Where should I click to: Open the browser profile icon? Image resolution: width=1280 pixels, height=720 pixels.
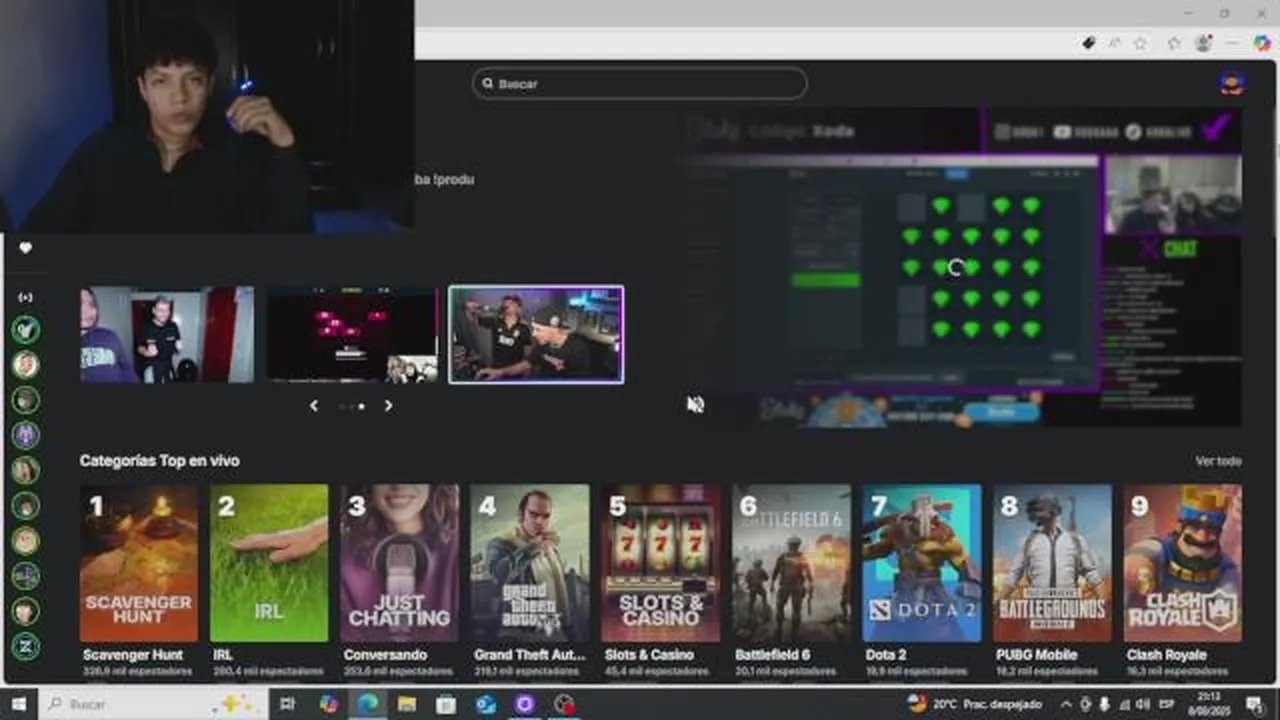pyautogui.click(x=1204, y=43)
